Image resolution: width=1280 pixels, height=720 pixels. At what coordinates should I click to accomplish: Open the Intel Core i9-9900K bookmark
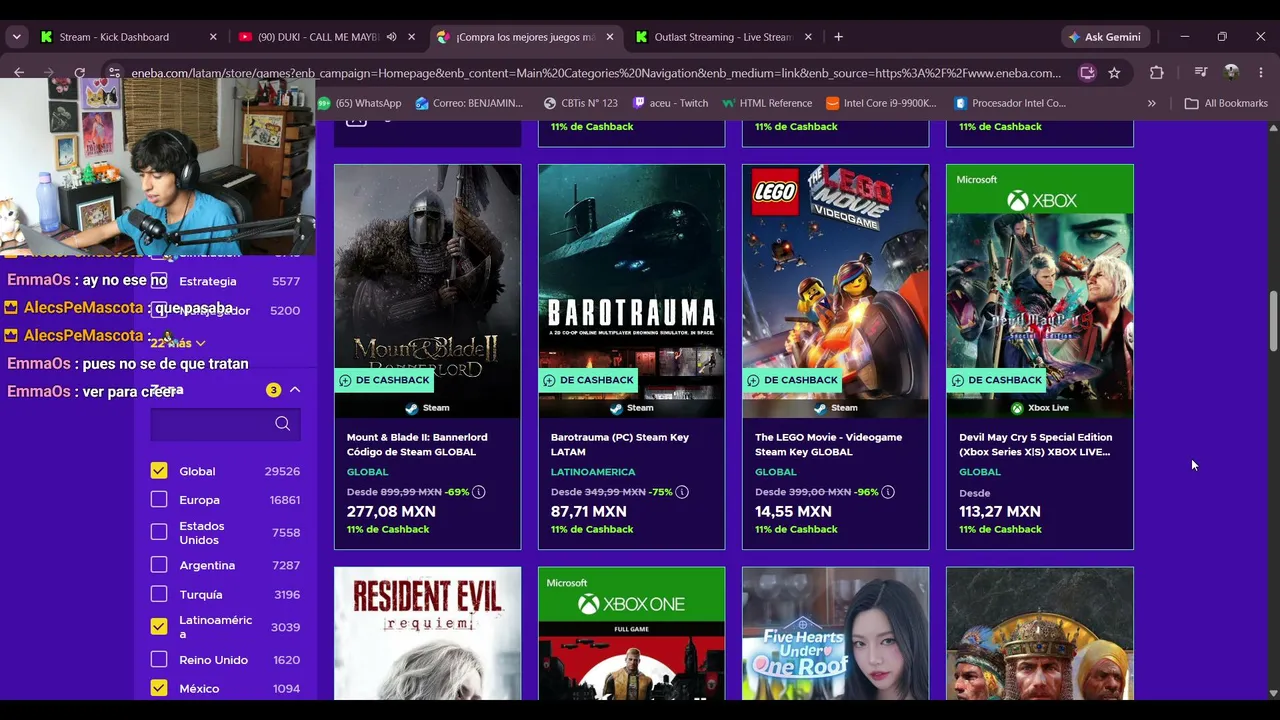tap(882, 103)
